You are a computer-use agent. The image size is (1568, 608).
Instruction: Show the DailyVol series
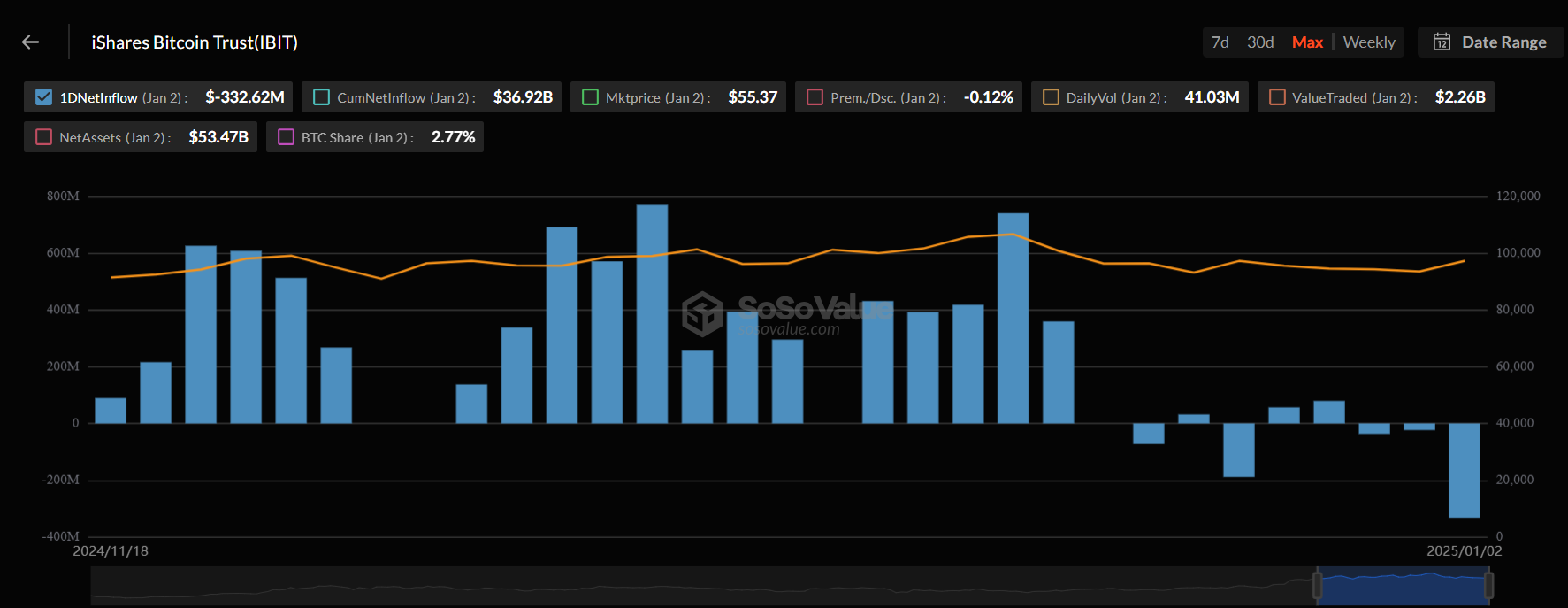click(x=1051, y=97)
